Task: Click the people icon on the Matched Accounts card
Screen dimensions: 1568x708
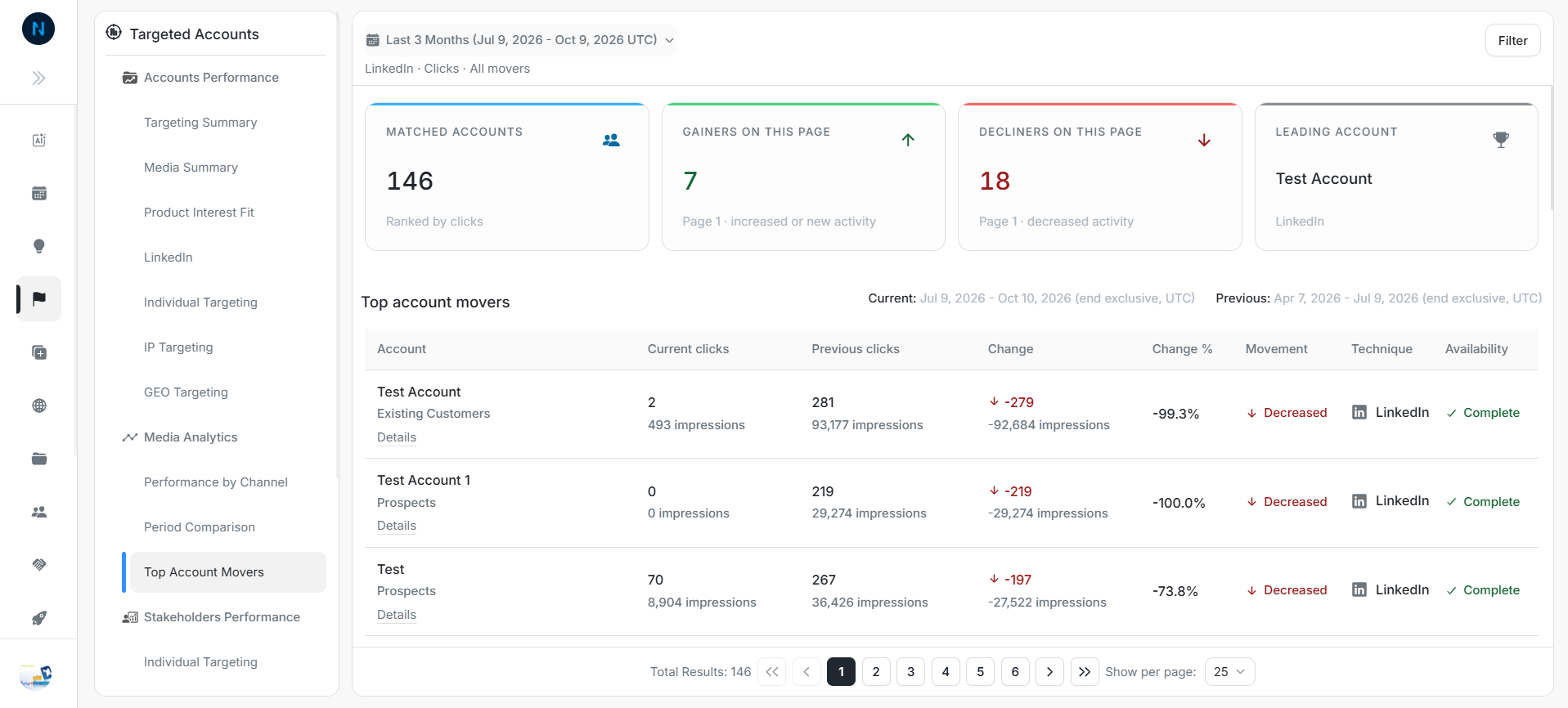Action: (x=611, y=140)
